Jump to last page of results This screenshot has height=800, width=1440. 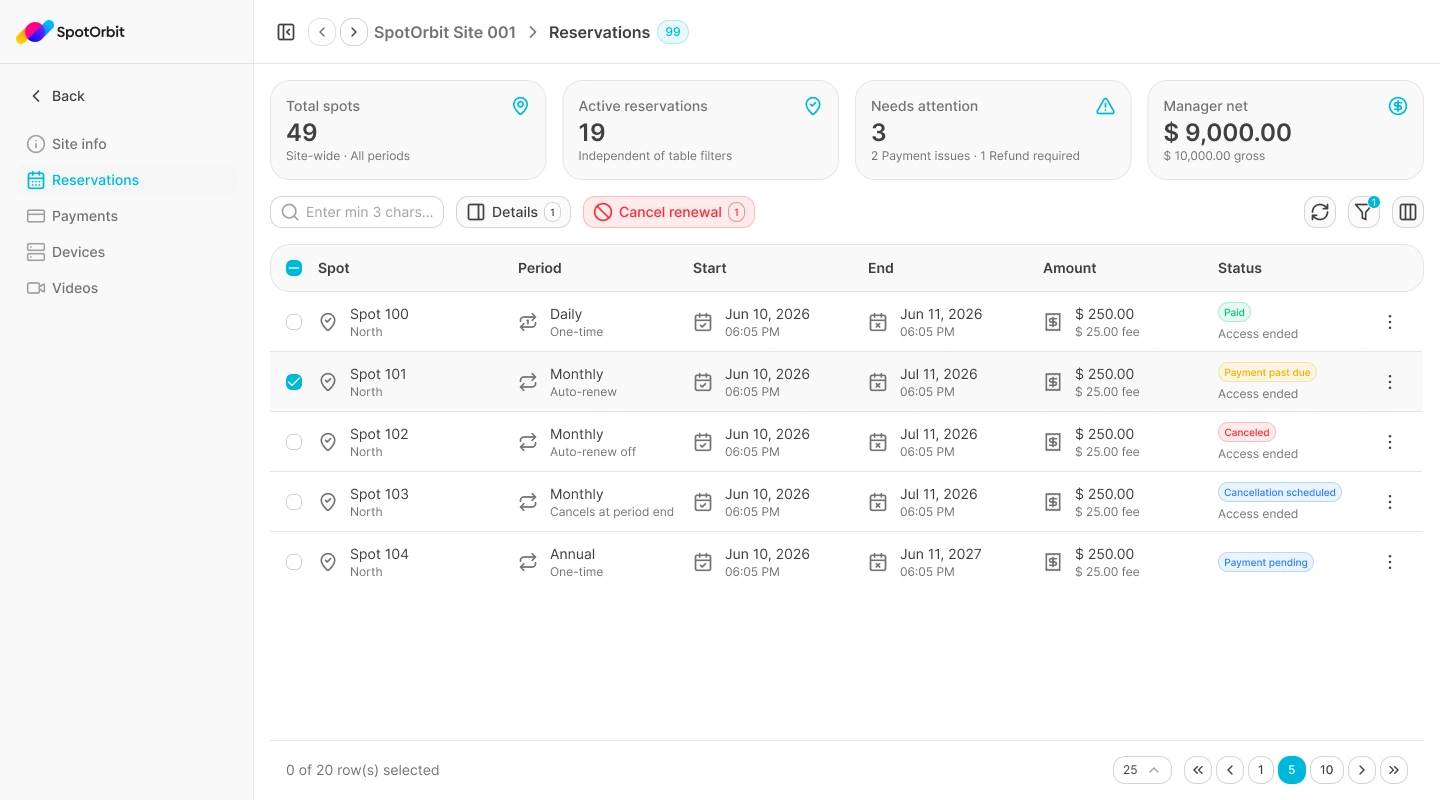1394,770
